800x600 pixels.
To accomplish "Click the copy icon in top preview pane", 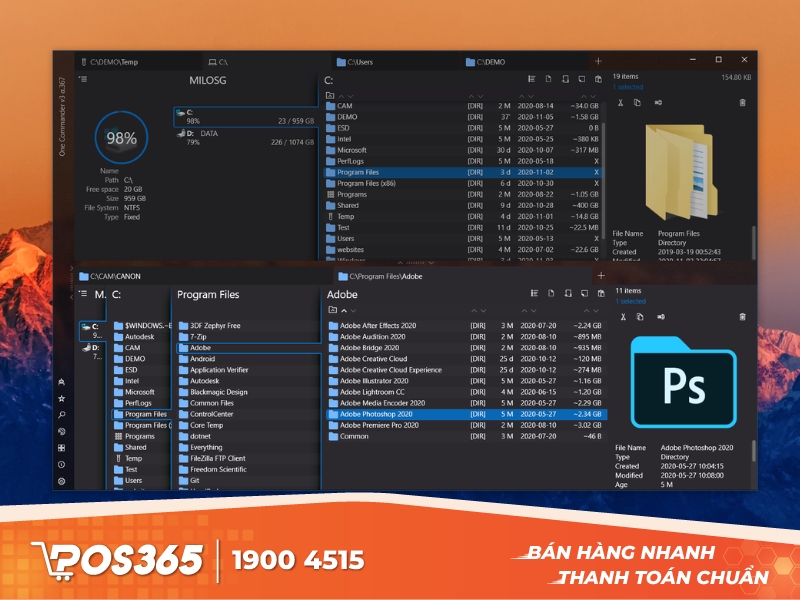I will [640, 102].
